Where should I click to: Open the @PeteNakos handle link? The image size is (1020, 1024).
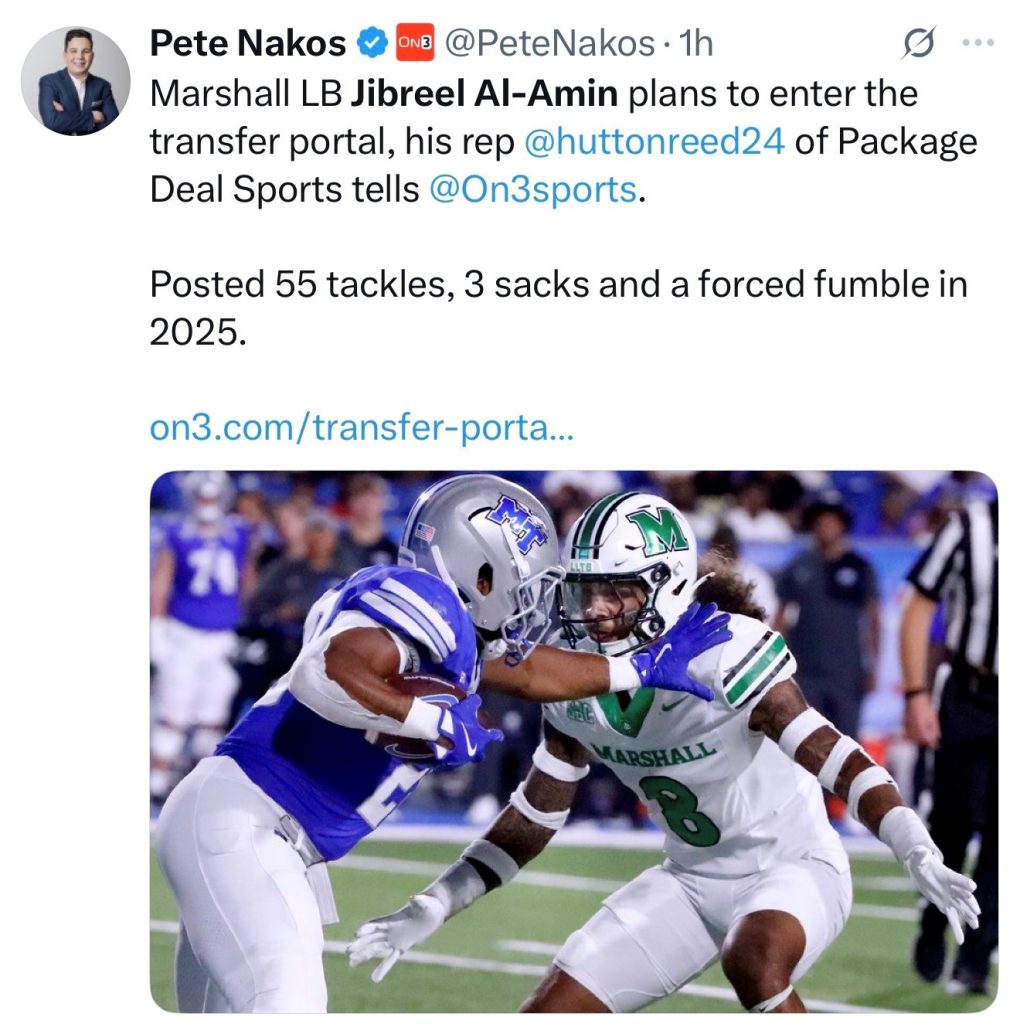tap(549, 43)
